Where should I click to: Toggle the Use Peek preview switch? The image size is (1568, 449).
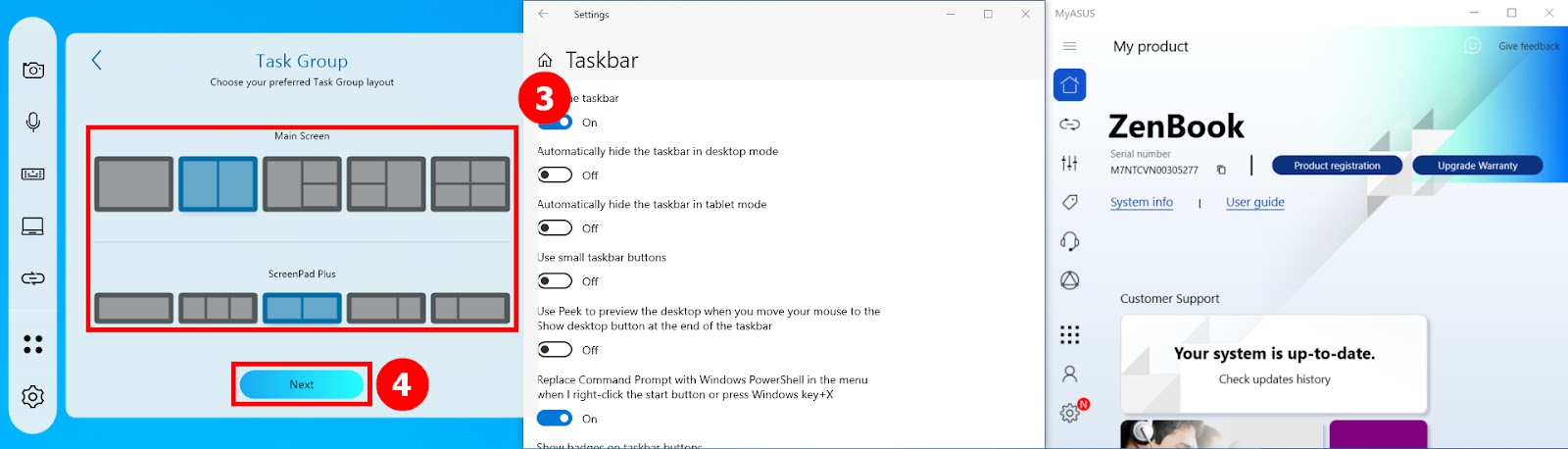555,349
